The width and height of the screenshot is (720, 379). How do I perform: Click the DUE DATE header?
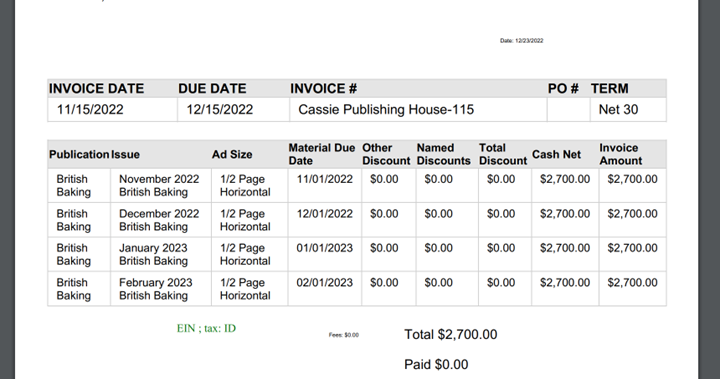(212, 88)
